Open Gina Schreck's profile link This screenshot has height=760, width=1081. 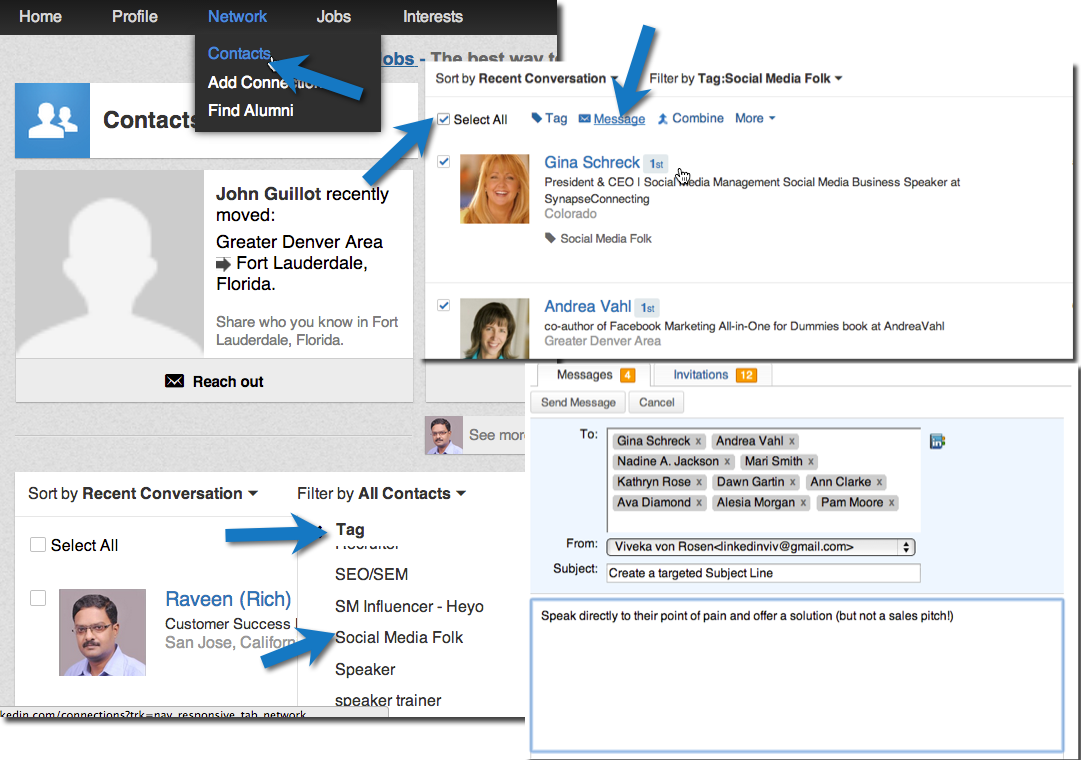coord(592,162)
